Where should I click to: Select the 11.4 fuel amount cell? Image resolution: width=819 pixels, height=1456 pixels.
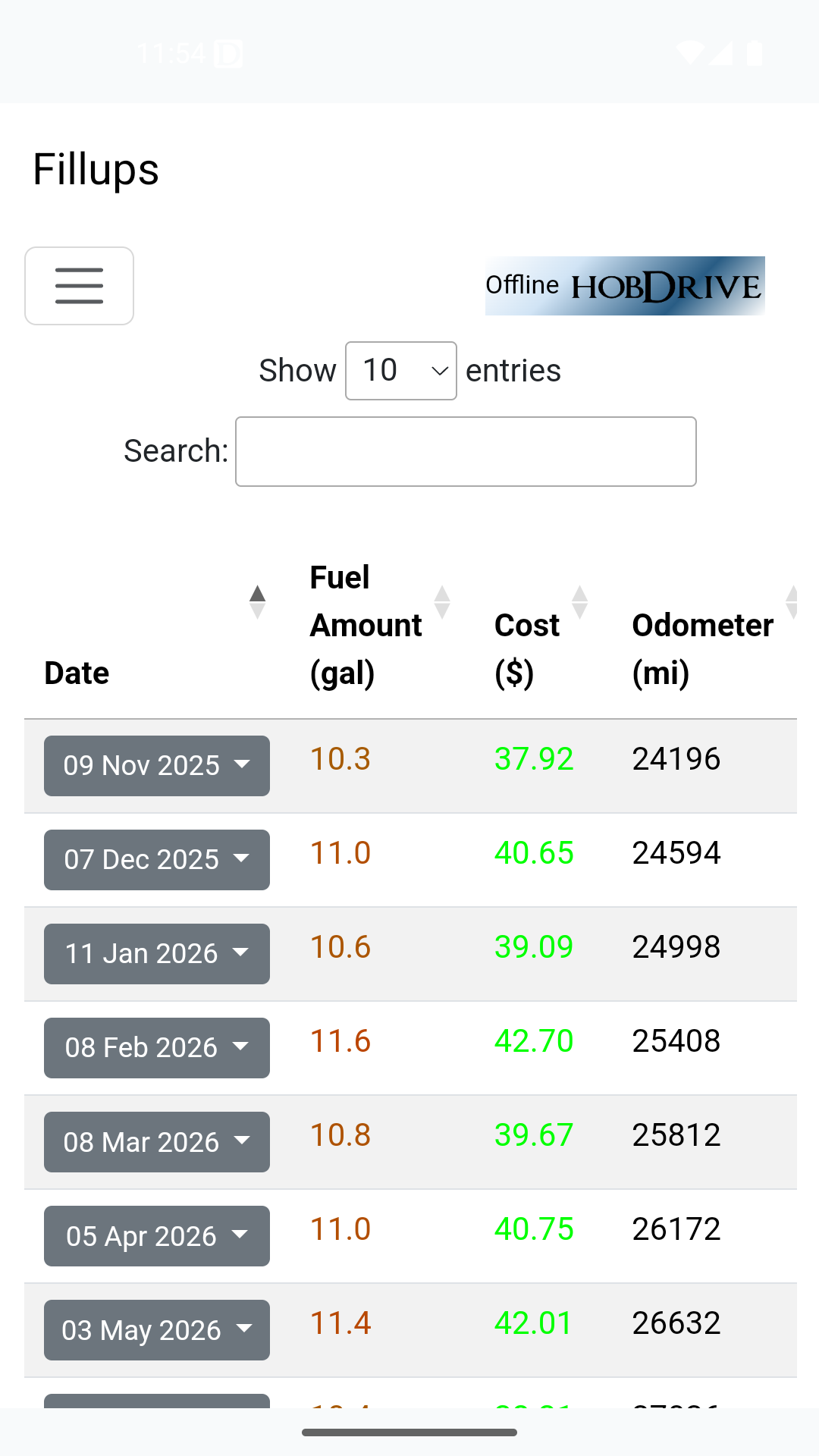click(x=340, y=1323)
